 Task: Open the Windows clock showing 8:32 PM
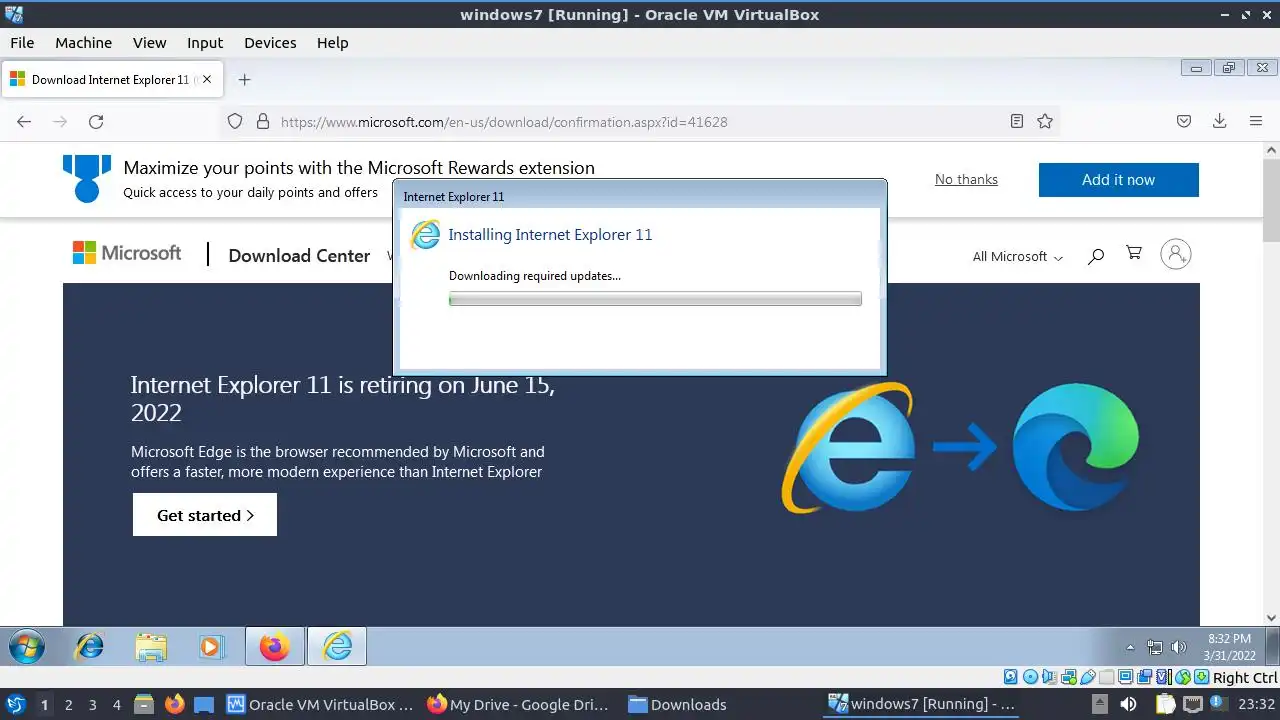click(x=1229, y=647)
